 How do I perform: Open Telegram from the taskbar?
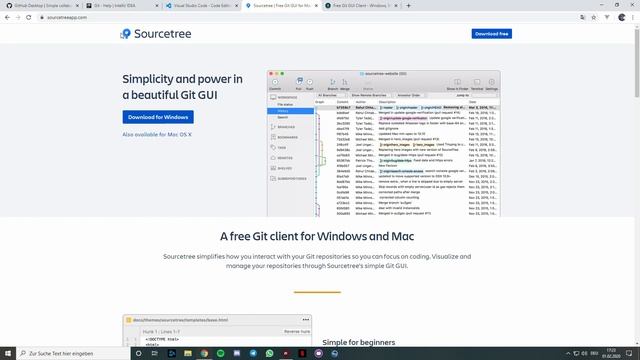pos(253,353)
